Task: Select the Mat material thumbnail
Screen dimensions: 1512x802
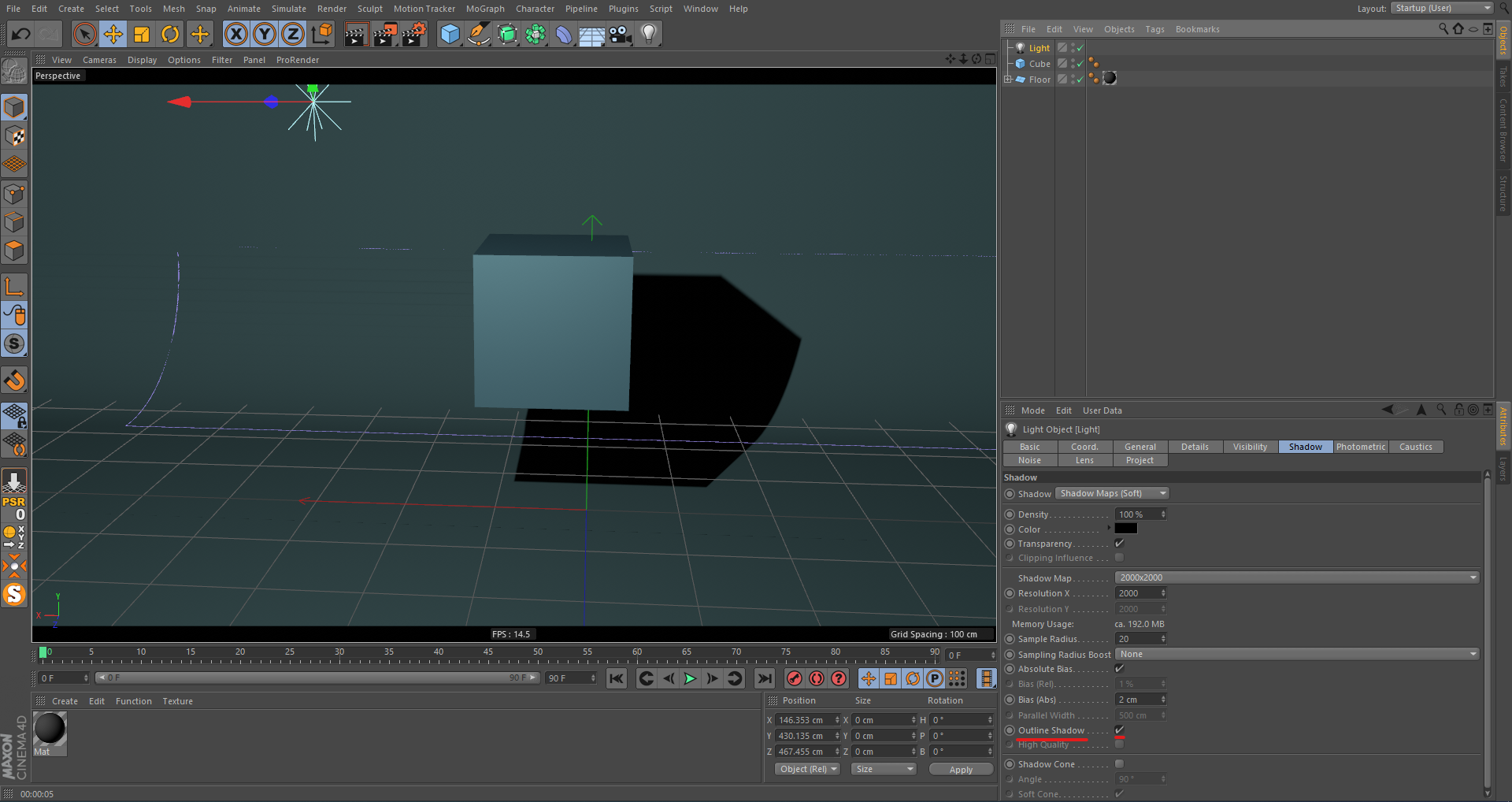Action: tap(50, 729)
